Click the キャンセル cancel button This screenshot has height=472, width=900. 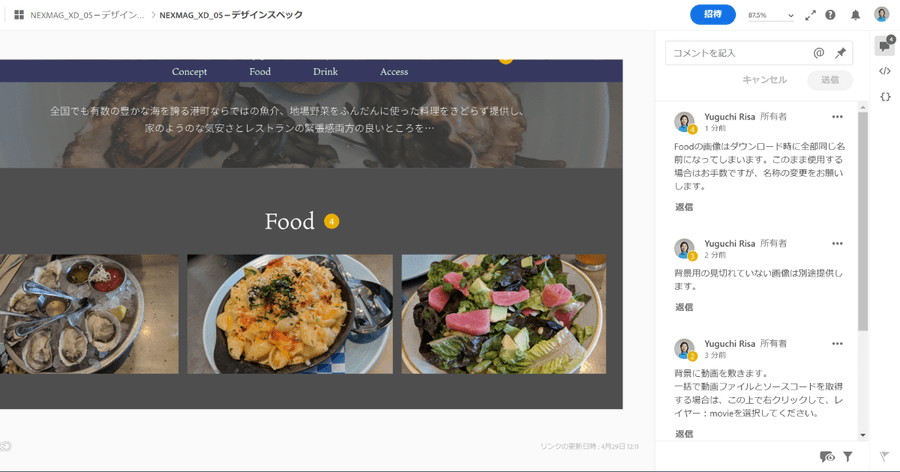[x=765, y=80]
